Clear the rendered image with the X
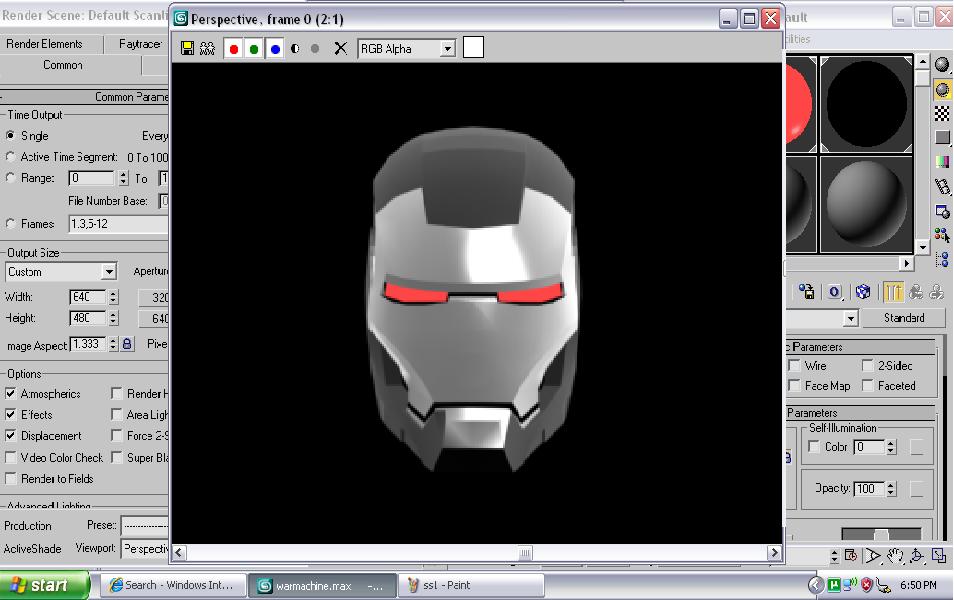The image size is (954, 600). (341, 49)
